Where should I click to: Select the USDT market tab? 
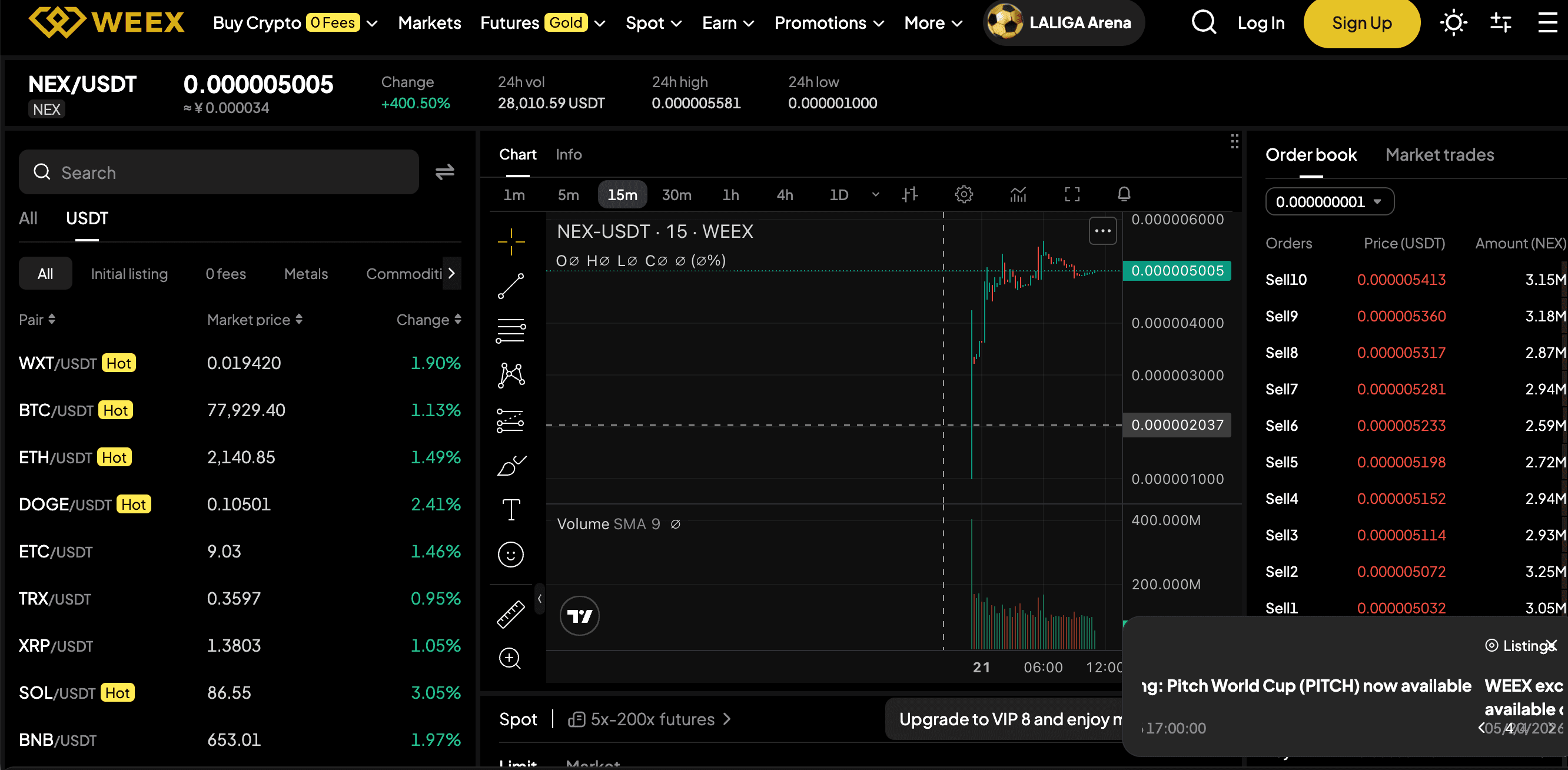click(x=87, y=218)
